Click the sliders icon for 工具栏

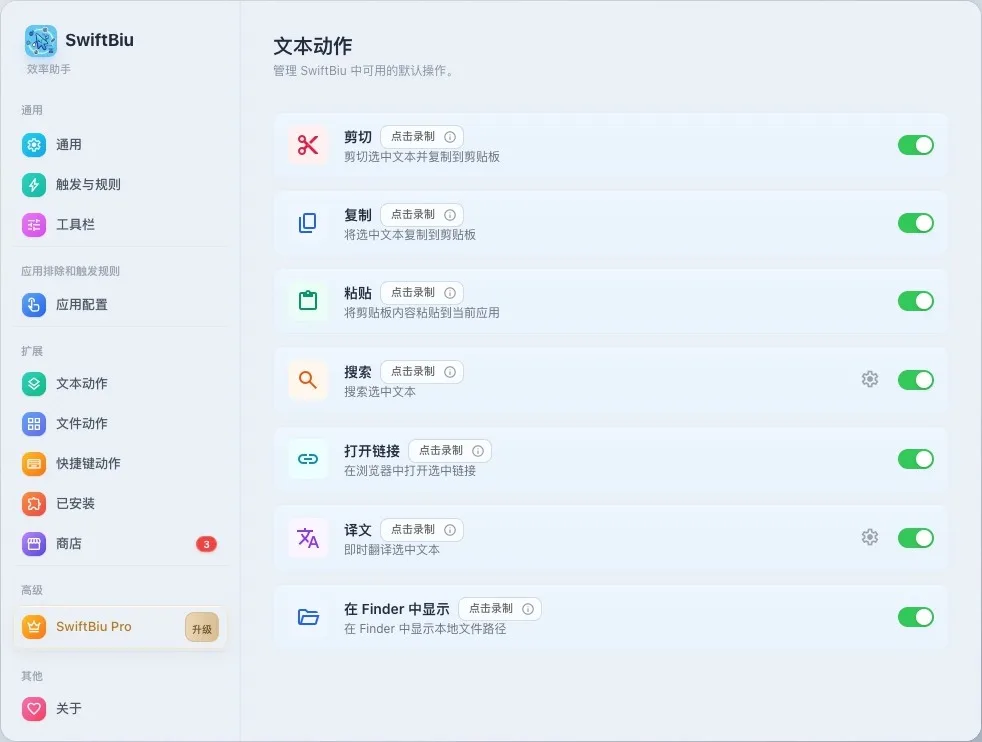(34, 225)
